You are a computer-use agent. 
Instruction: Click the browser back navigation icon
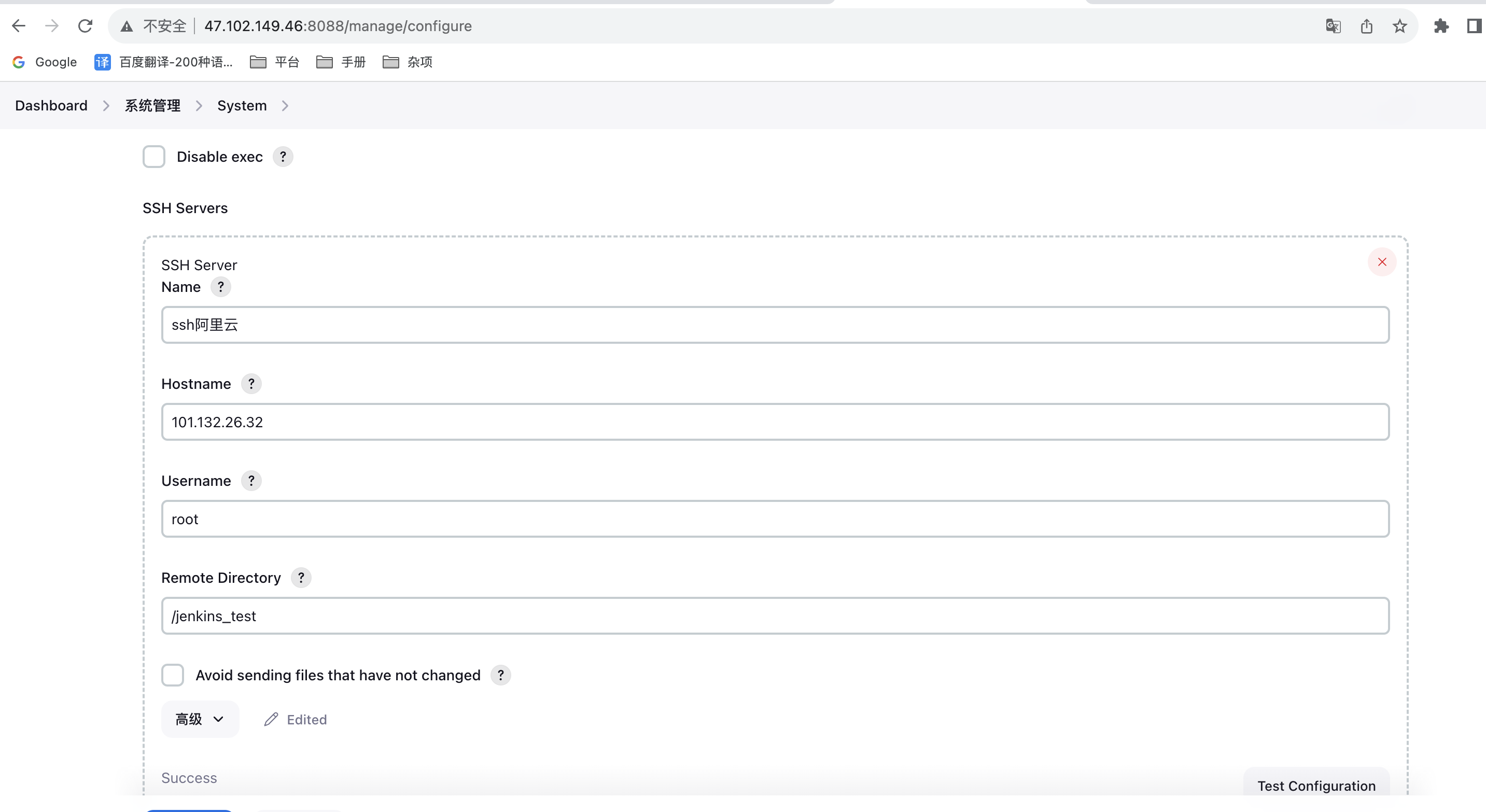pyautogui.click(x=19, y=25)
